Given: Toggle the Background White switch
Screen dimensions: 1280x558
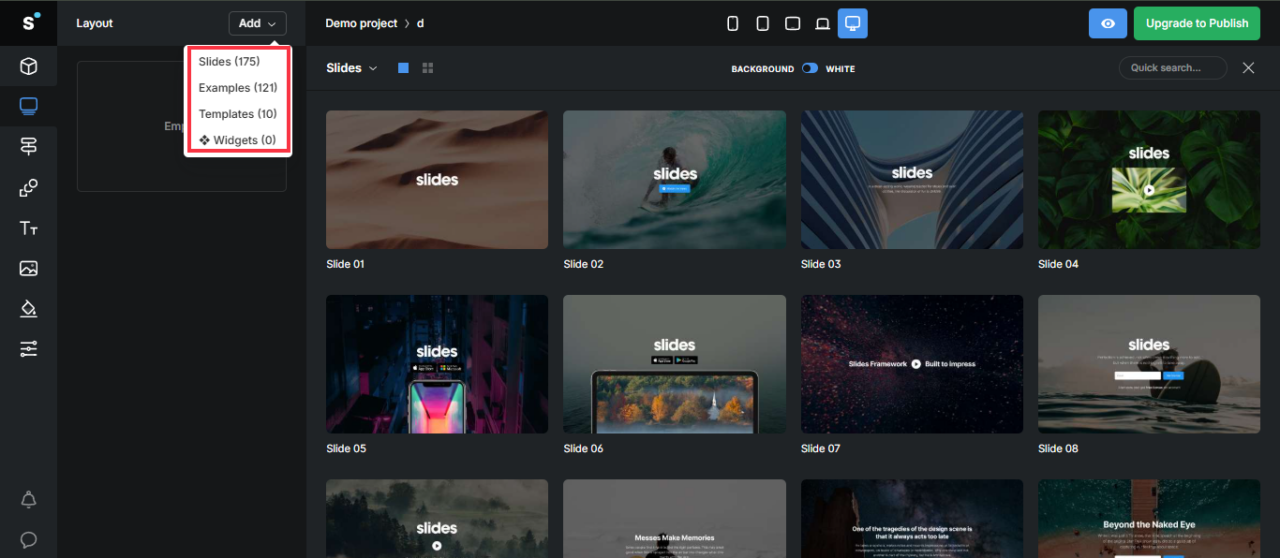Looking at the screenshot, I should click(x=810, y=68).
